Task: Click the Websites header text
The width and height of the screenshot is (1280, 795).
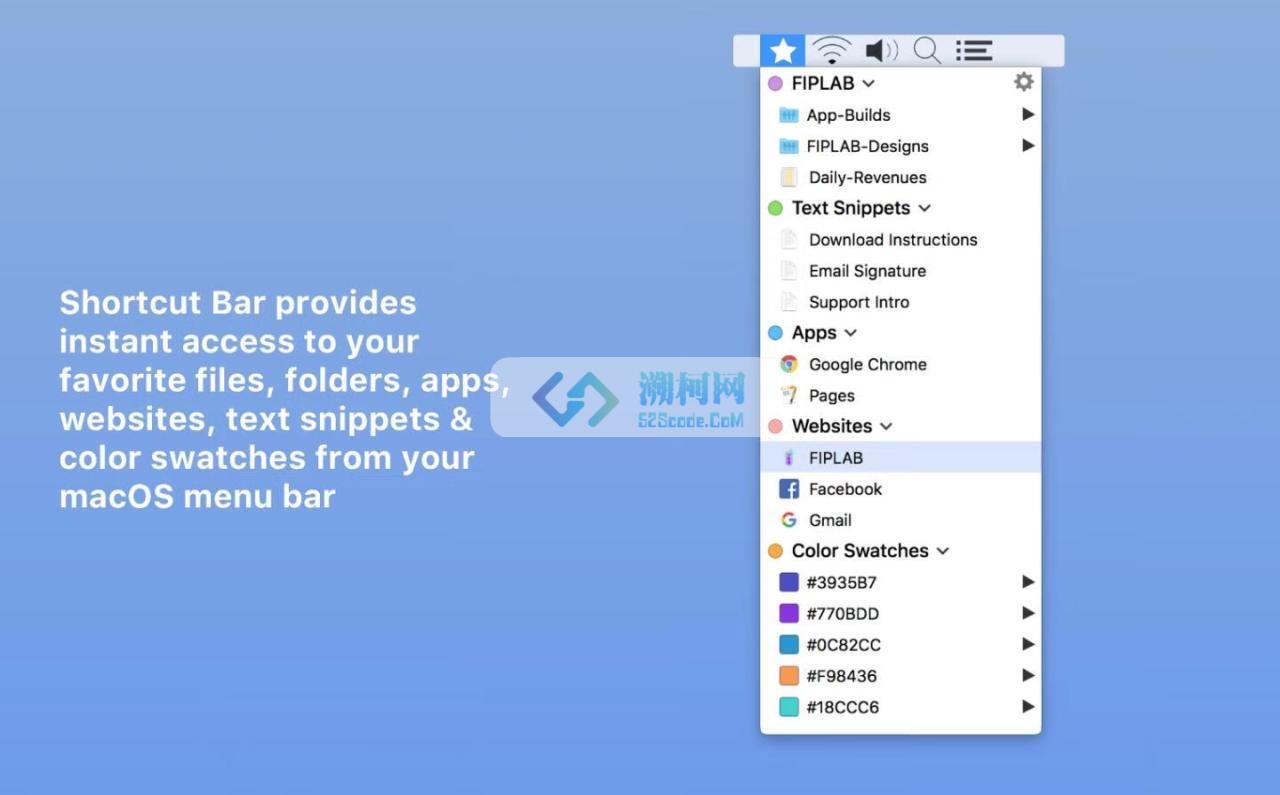Action: (x=832, y=426)
